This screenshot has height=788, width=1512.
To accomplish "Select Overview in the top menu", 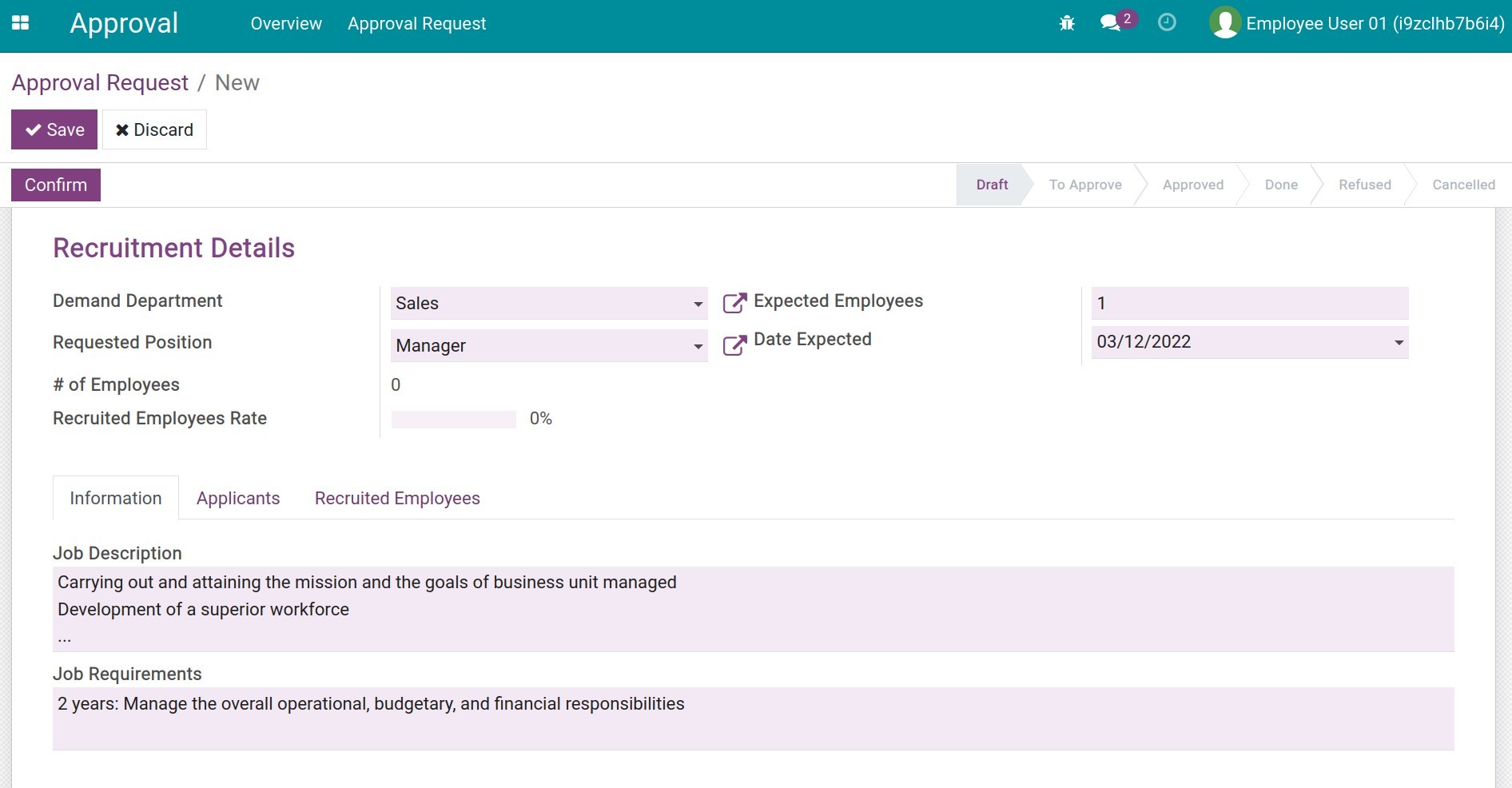I will coord(285,23).
